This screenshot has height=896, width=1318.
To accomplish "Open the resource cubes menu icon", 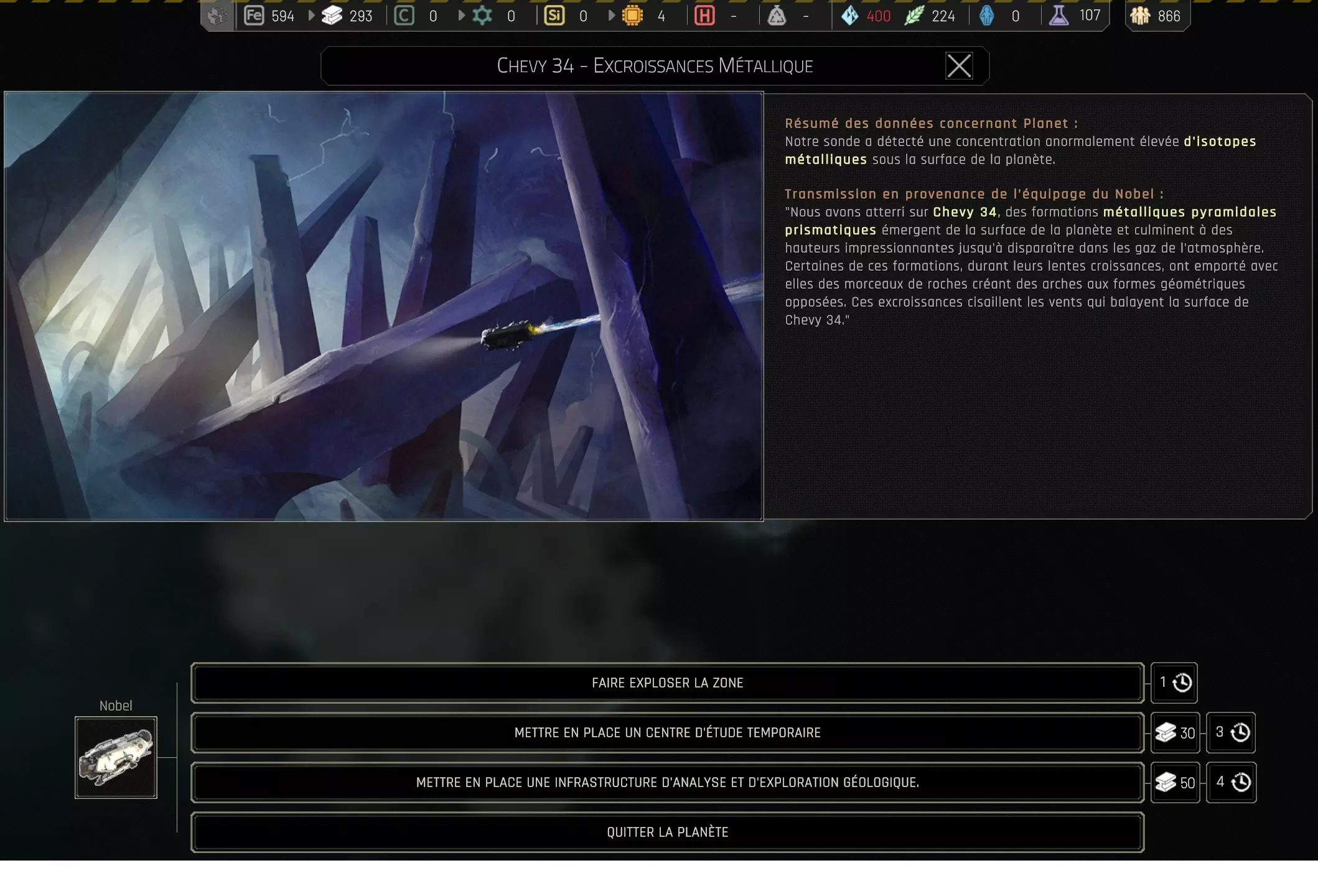I will click(217, 16).
